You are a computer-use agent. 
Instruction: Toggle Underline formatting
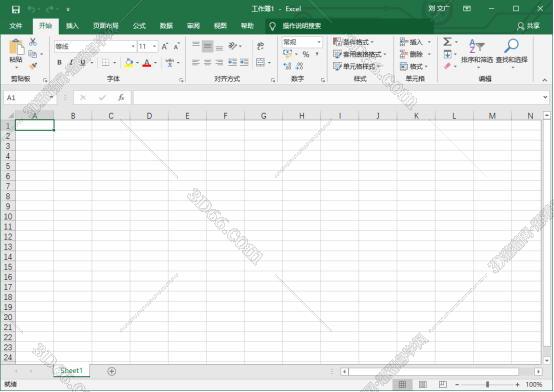click(x=83, y=63)
